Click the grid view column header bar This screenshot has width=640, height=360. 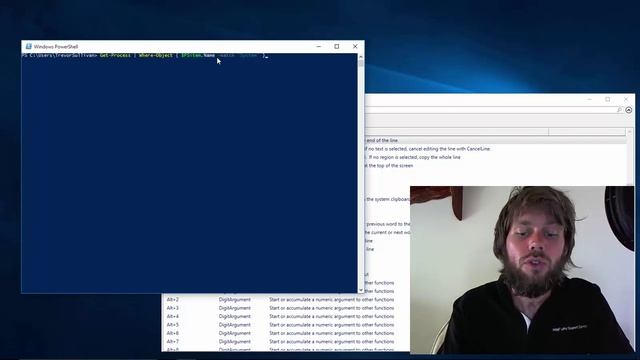(495, 132)
